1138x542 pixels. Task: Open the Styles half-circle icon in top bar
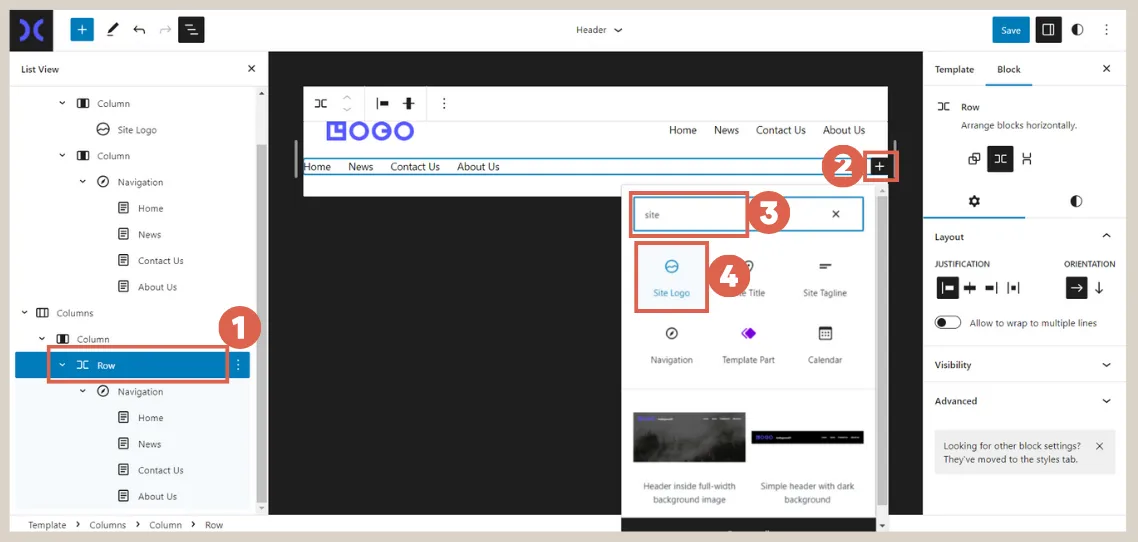(1077, 30)
